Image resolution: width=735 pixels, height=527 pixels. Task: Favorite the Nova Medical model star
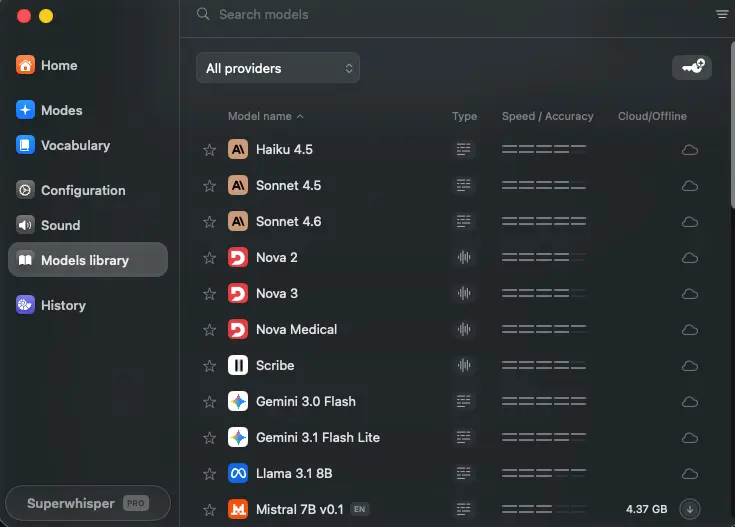click(x=210, y=330)
